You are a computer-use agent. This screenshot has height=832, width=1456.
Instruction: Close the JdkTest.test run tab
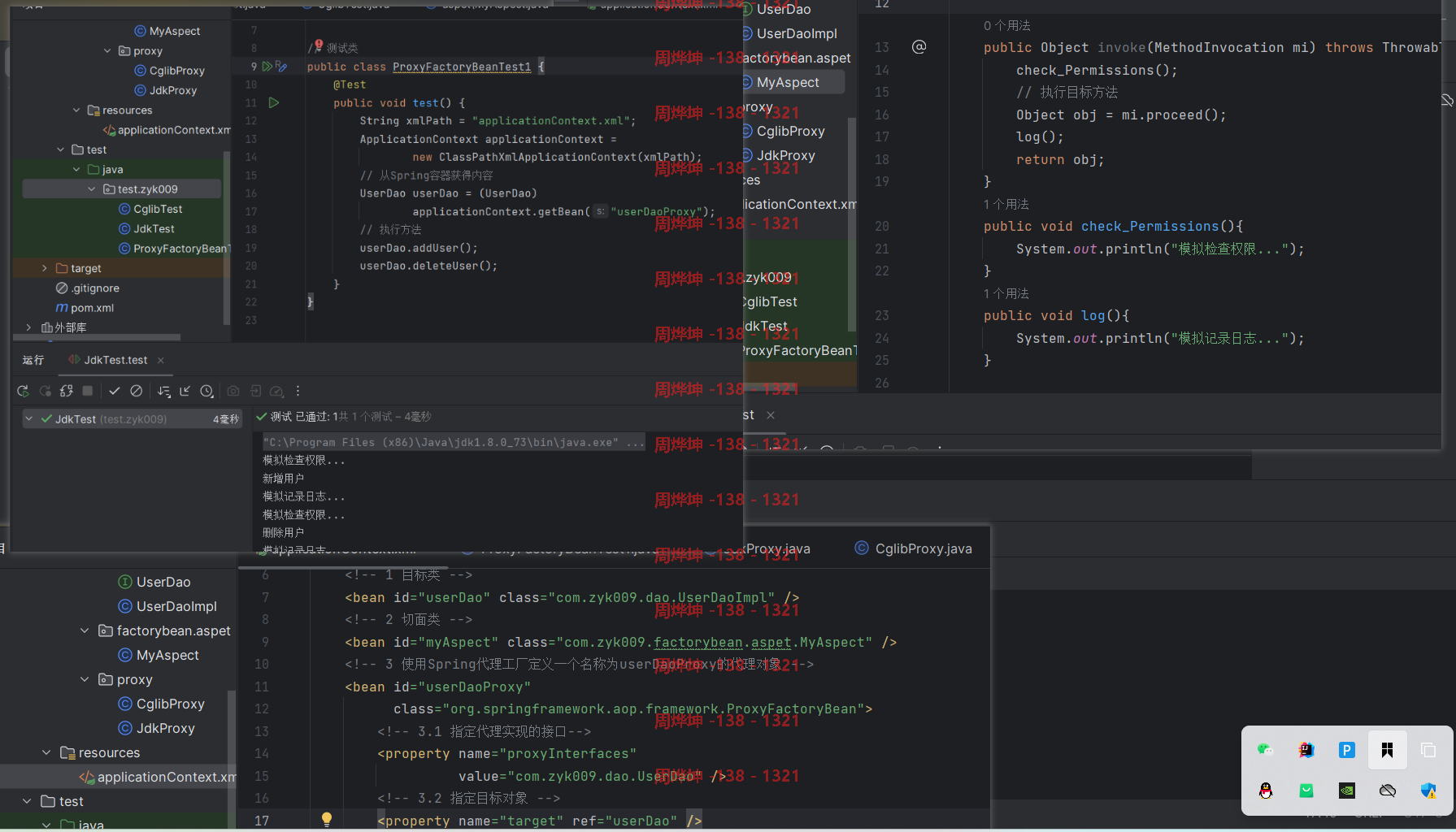[161, 360]
